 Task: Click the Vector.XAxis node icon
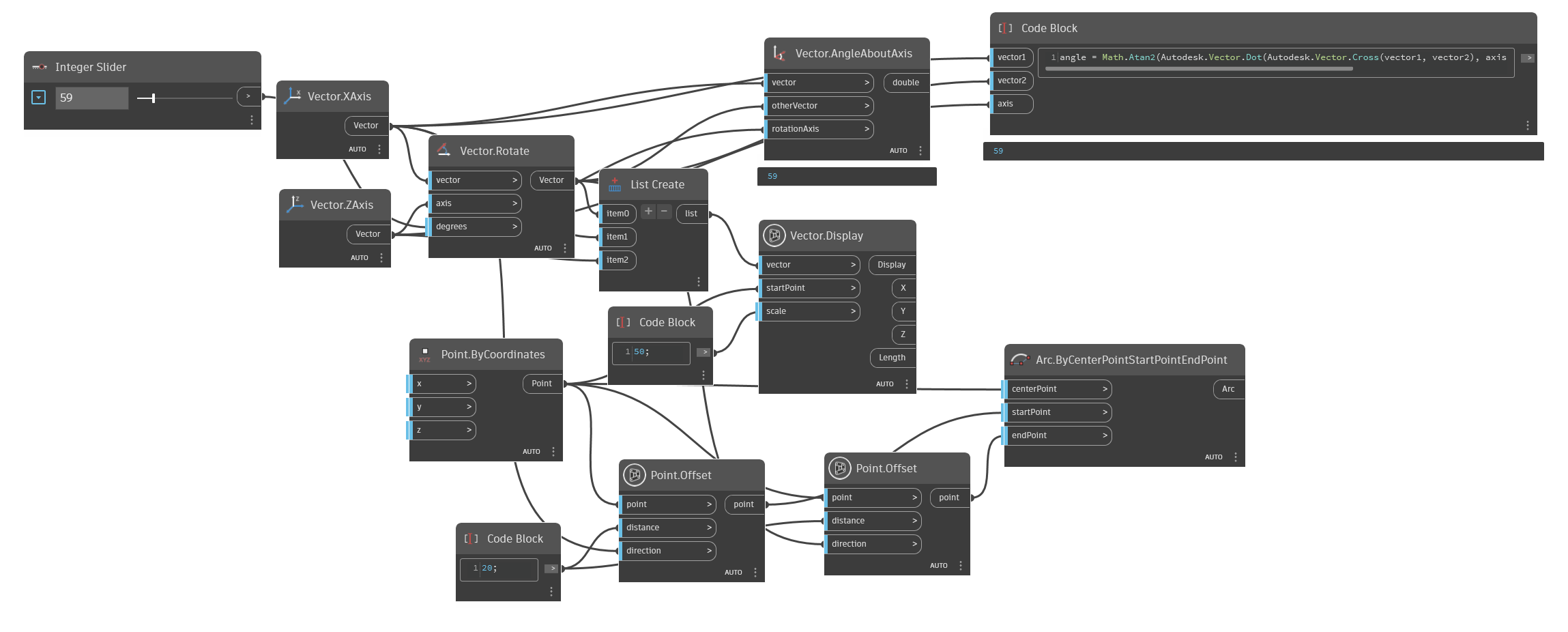point(293,96)
